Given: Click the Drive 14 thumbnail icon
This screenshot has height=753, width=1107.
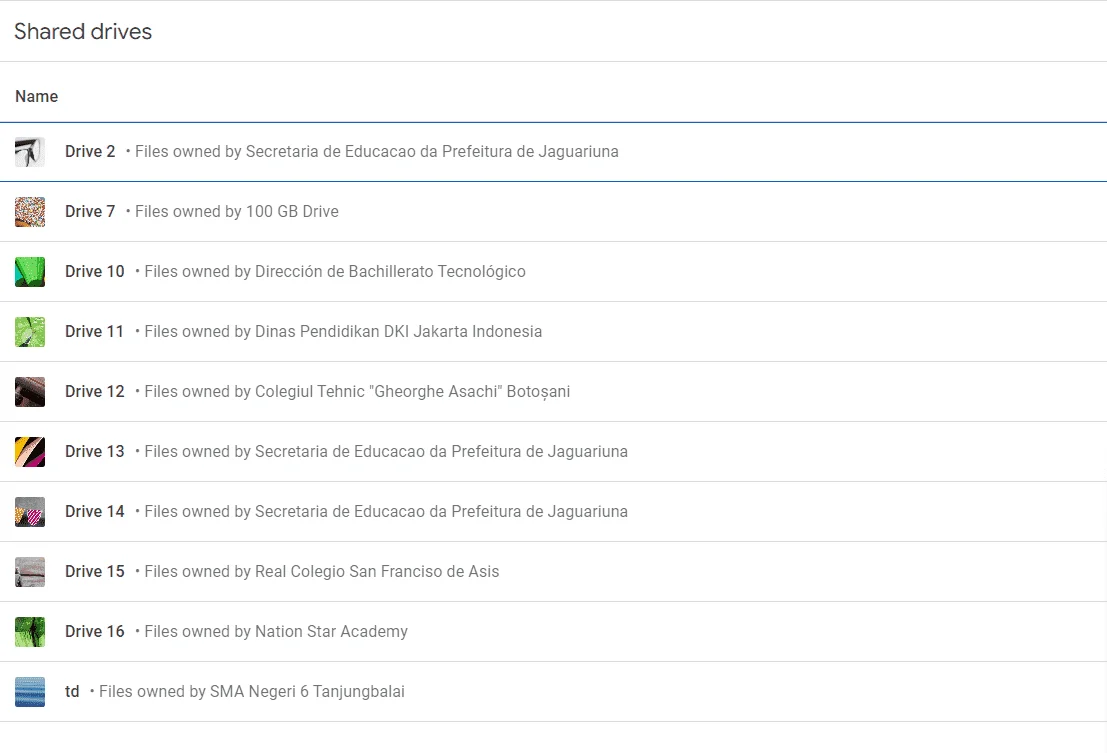Looking at the screenshot, I should [x=30, y=512].
